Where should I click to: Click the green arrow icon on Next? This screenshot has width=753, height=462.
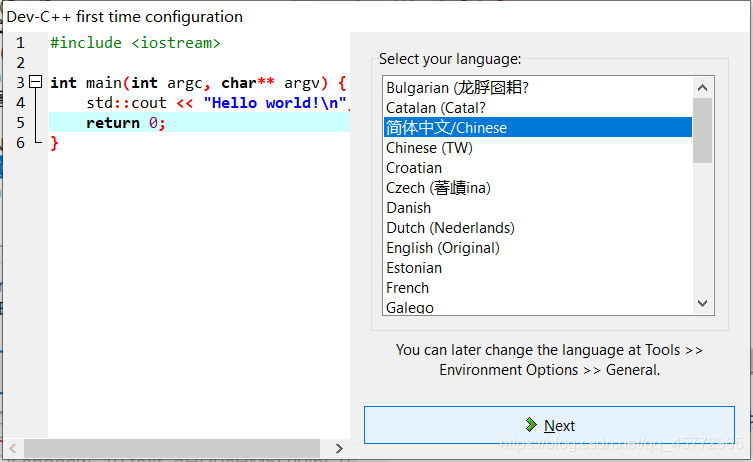(x=531, y=425)
